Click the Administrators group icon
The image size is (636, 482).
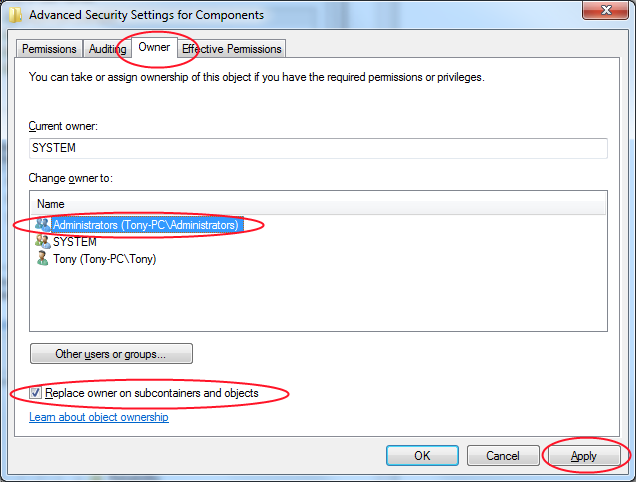coord(43,225)
